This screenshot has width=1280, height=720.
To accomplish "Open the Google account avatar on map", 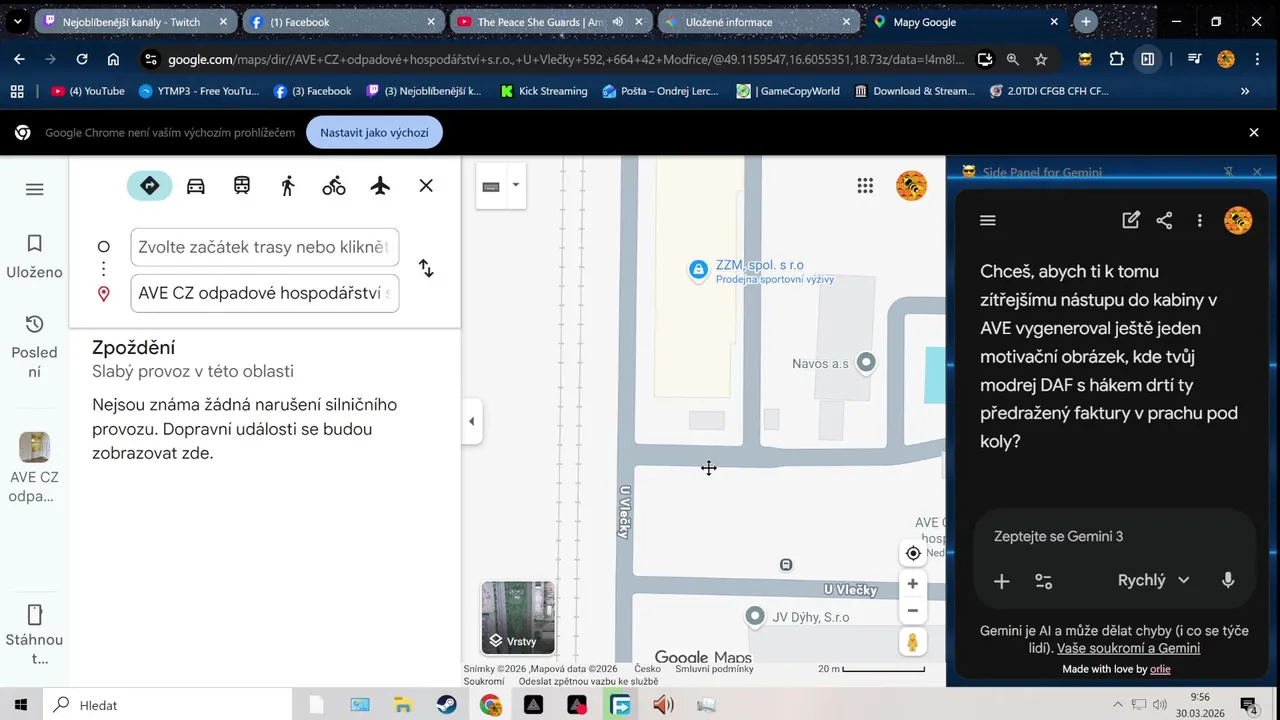I will [x=911, y=186].
